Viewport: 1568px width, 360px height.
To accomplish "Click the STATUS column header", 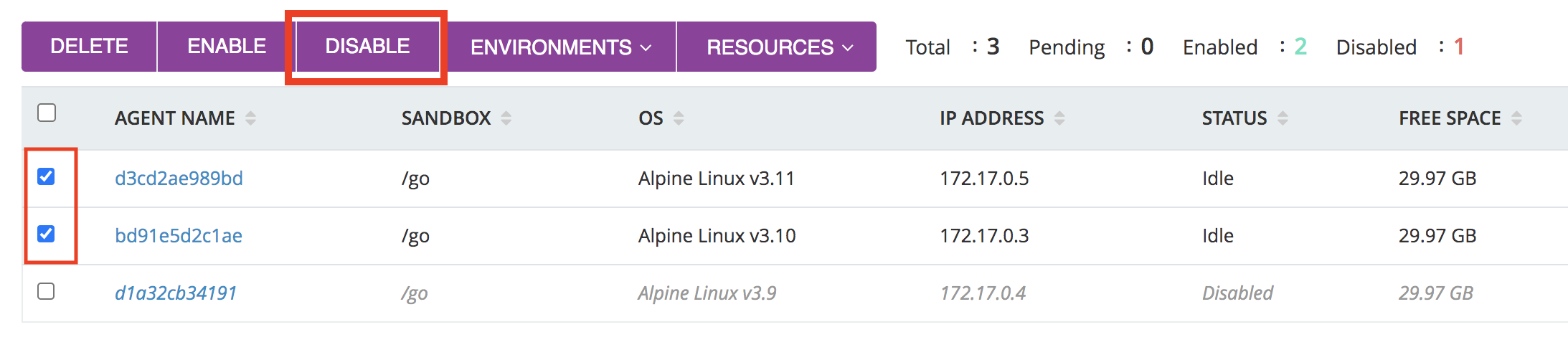I will coord(1234,118).
